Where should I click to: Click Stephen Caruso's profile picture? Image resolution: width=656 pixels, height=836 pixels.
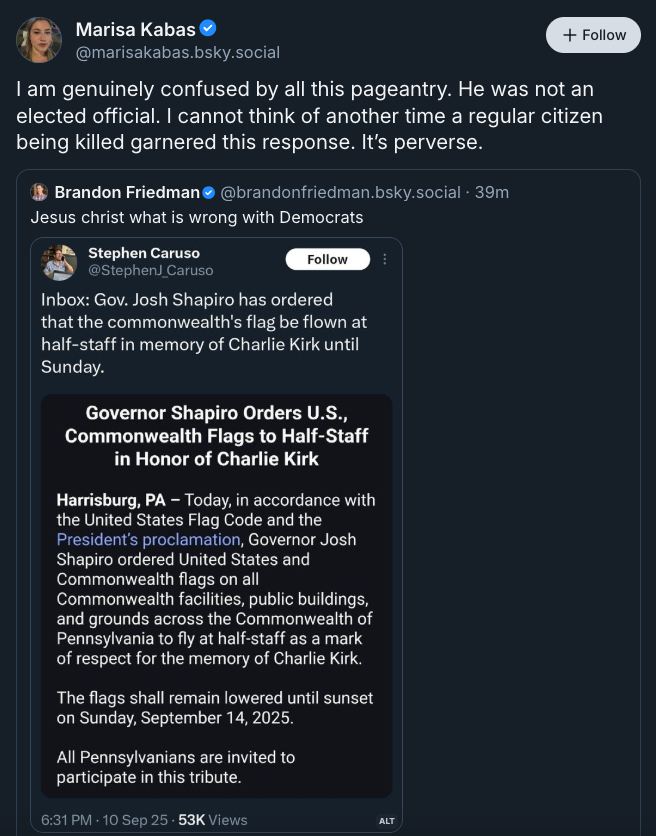pyautogui.click(x=59, y=262)
